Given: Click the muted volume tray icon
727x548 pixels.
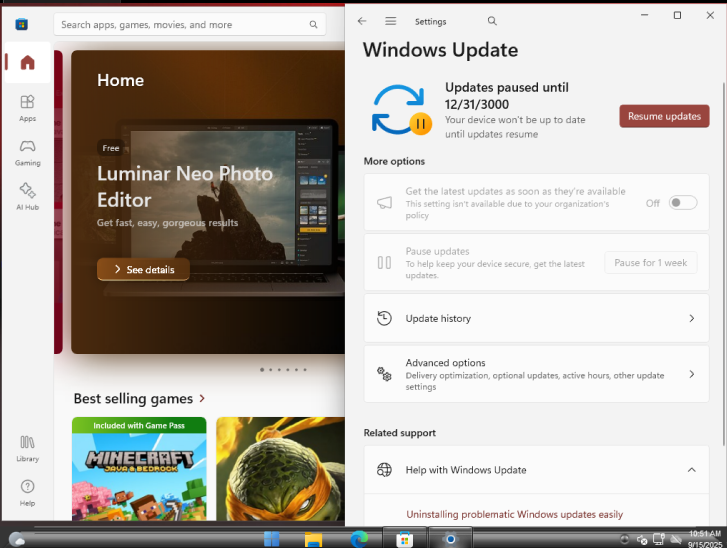Looking at the screenshot, I should click(x=642, y=540).
